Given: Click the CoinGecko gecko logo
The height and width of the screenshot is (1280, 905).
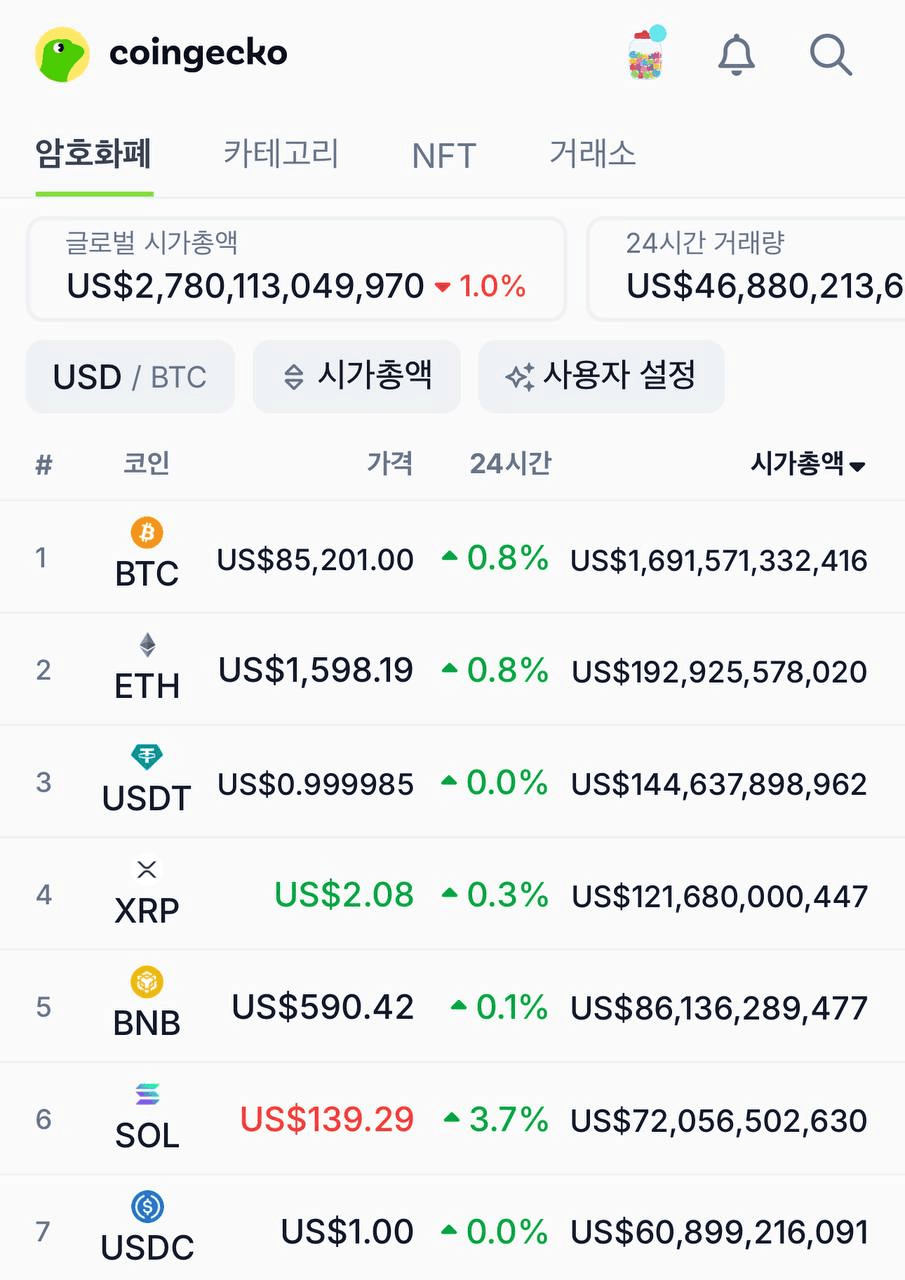Looking at the screenshot, I should pyautogui.click(x=62, y=54).
